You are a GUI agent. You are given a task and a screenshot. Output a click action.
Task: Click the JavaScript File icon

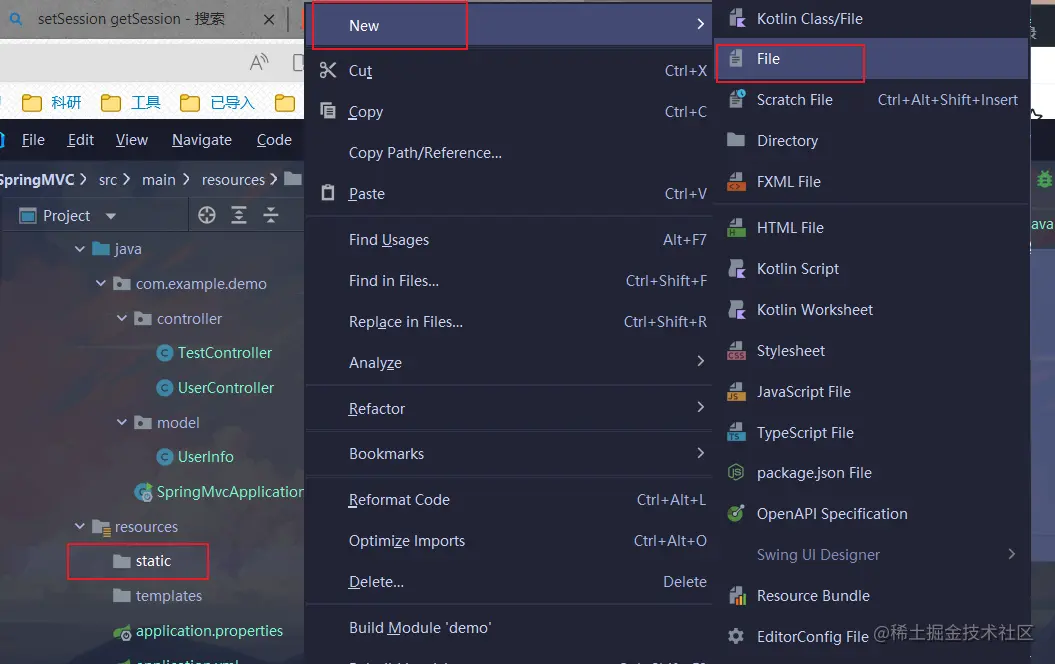pos(737,392)
